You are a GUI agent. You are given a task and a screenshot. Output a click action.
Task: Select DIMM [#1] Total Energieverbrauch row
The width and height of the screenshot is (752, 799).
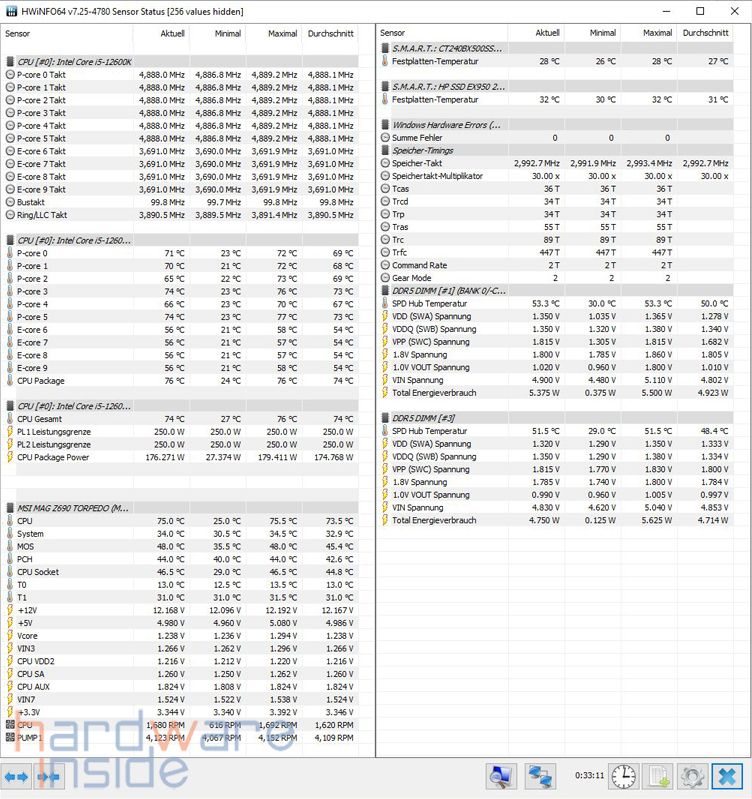[555, 392]
